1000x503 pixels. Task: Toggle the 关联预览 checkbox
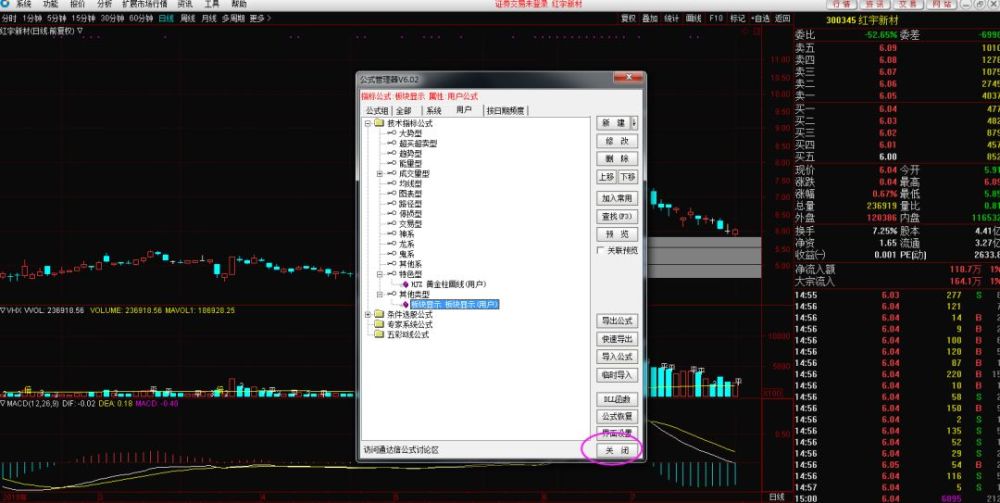(600, 251)
